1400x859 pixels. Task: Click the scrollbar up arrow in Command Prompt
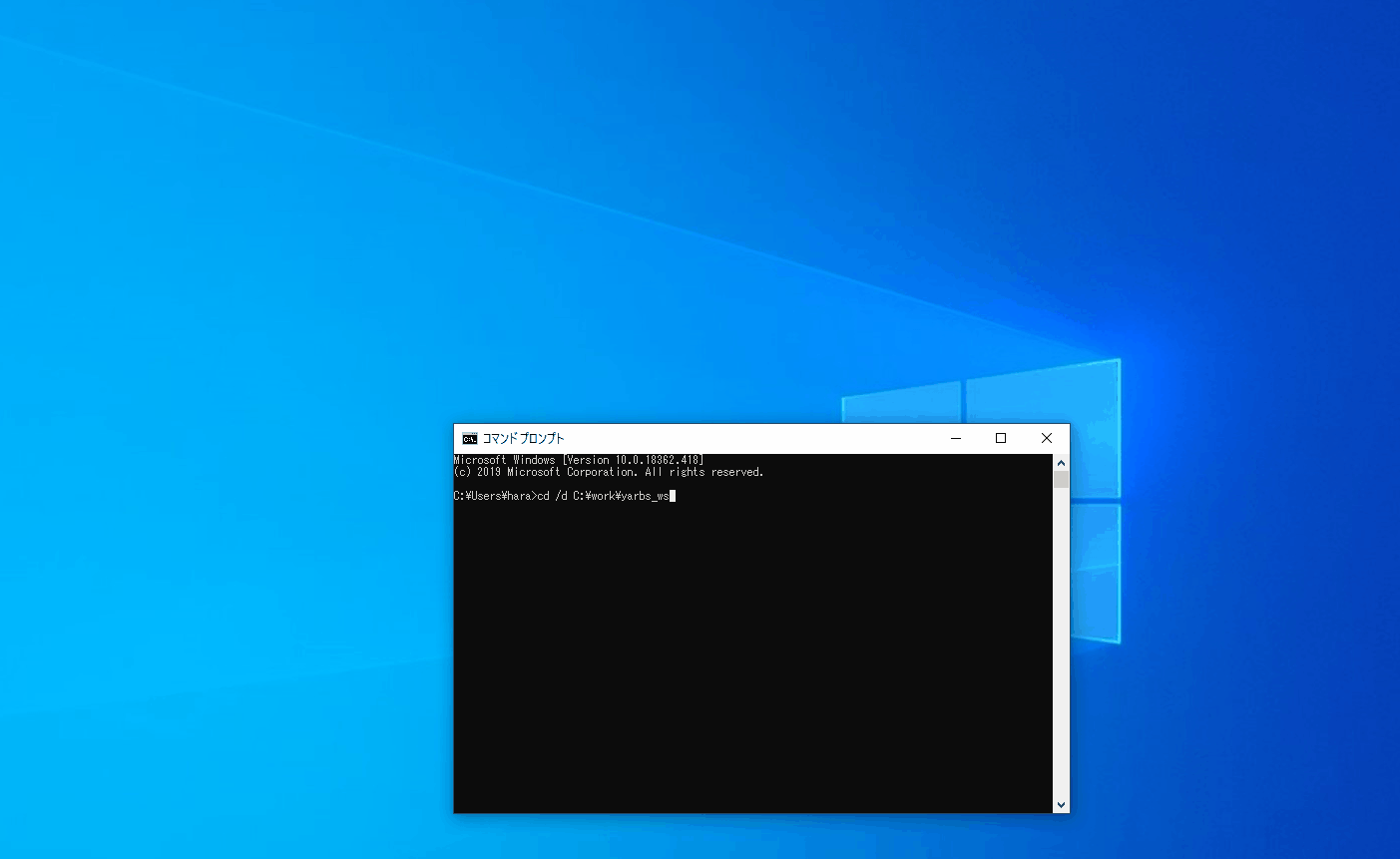click(1061, 463)
